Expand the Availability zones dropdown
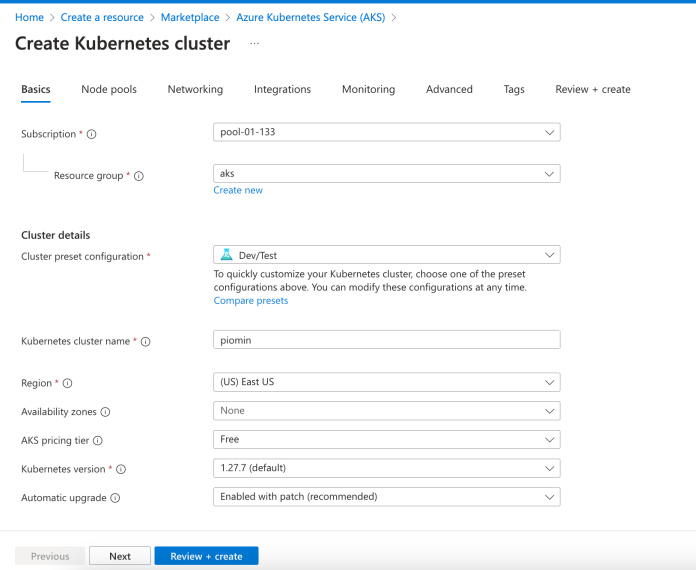The width and height of the screenshot is (696, 570). (x=387, y=411)
